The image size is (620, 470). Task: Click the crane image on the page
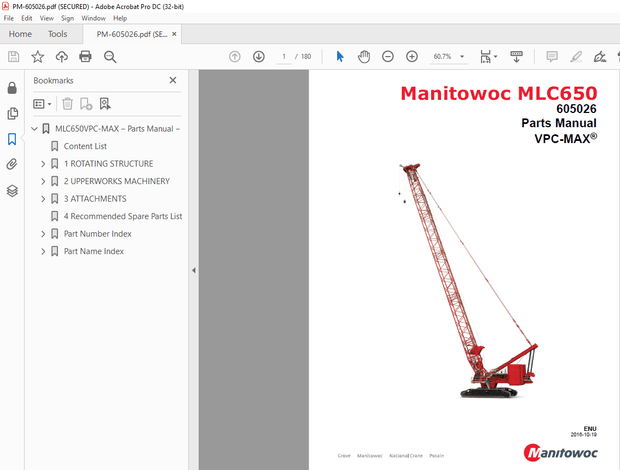click(468, 280)
